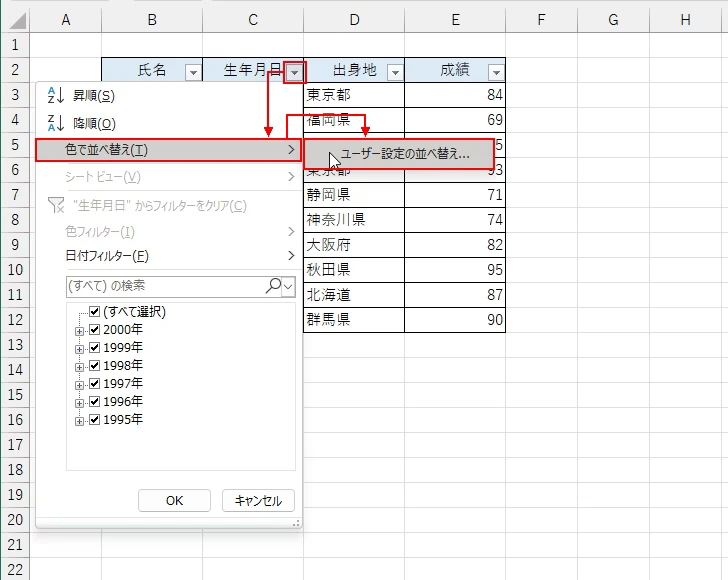Image resolution: width=728 pixels, height=580 pixels.
Task: Click the score cell showing 74
Action: 455,220
